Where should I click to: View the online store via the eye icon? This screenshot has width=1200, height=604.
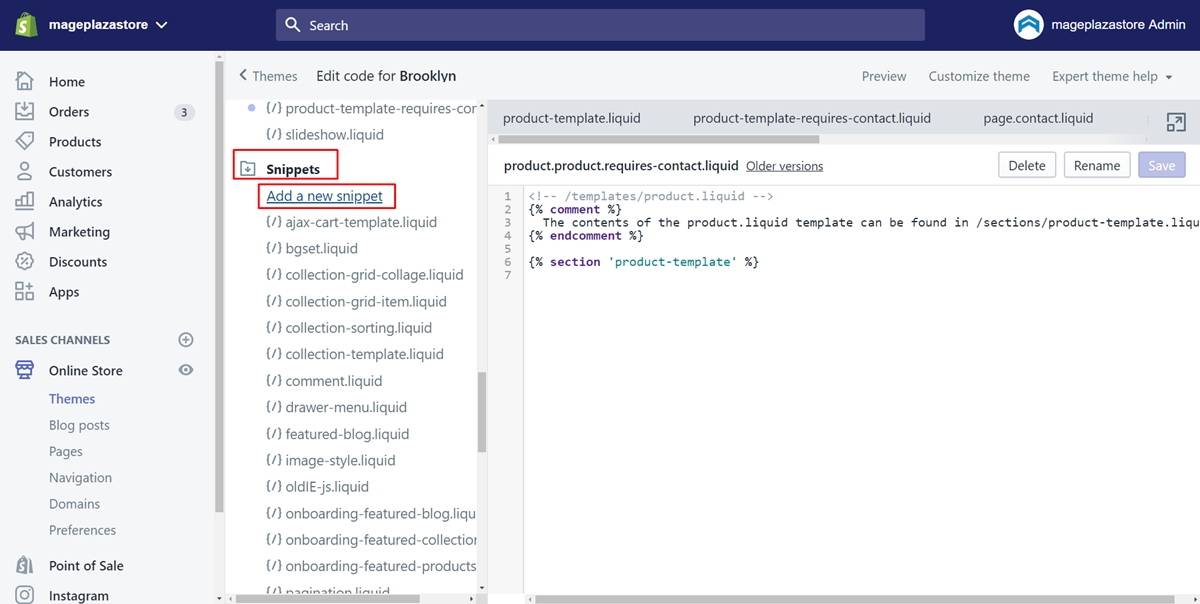(185, 370)
